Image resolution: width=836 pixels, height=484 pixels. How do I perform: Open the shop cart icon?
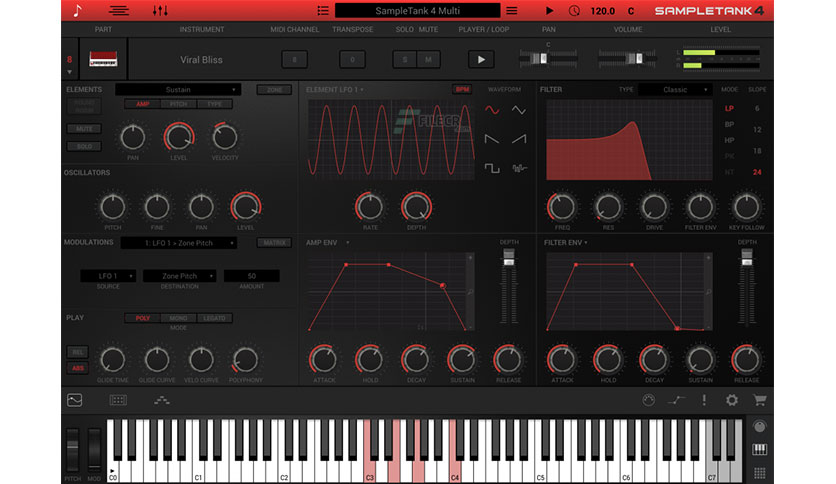pyautogui.click(x=760, y=400)
